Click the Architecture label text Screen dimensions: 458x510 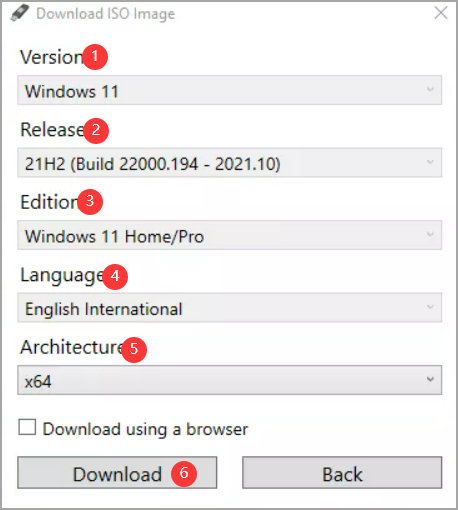pos(72,347)
